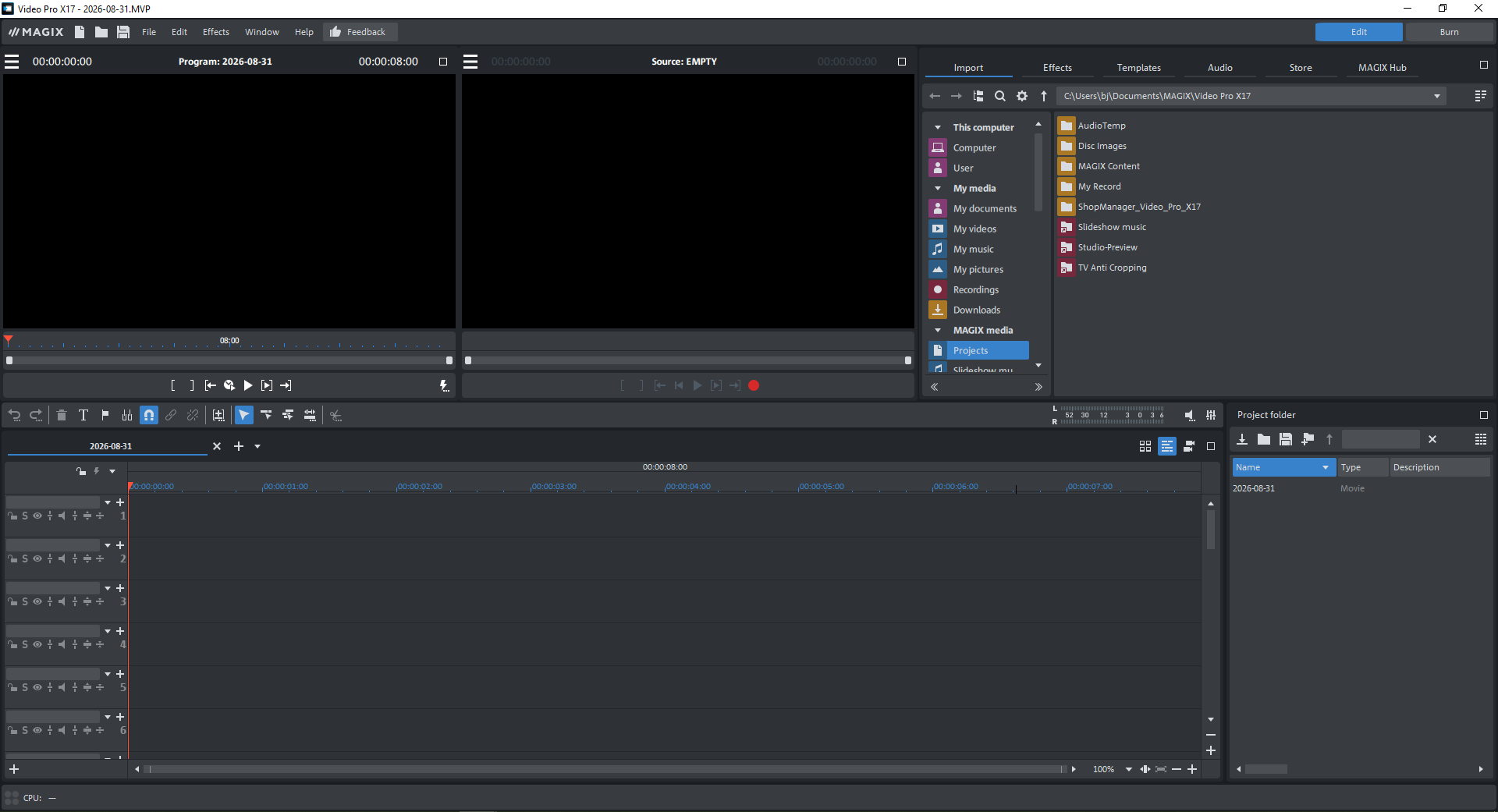The height and width of the screenshot is (812, 1498).
Task: Switch to storyboard scene overview mode
Action: (x=1145, y=446)
